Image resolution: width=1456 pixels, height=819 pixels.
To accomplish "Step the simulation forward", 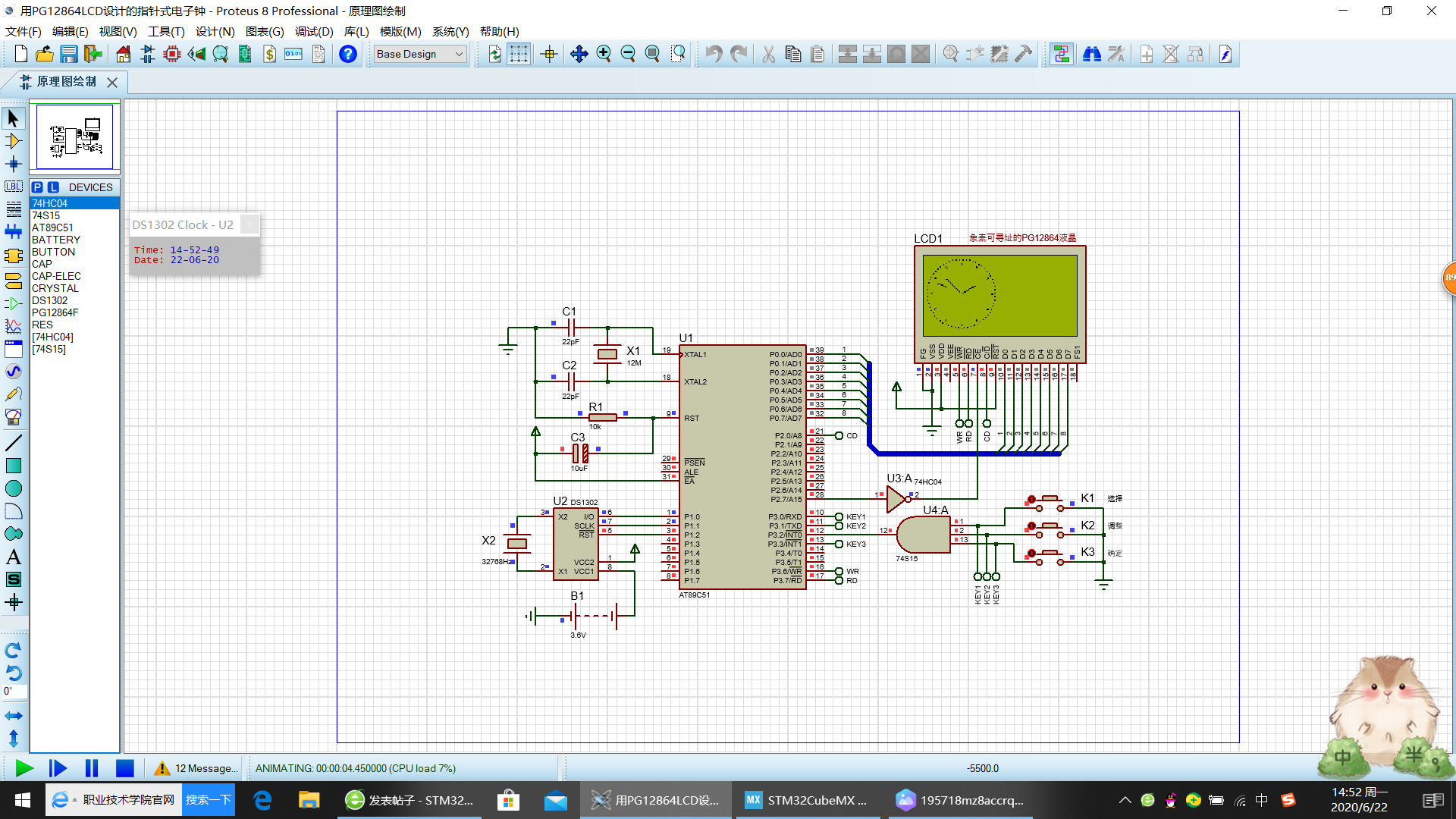I will (x=58, y=768).
